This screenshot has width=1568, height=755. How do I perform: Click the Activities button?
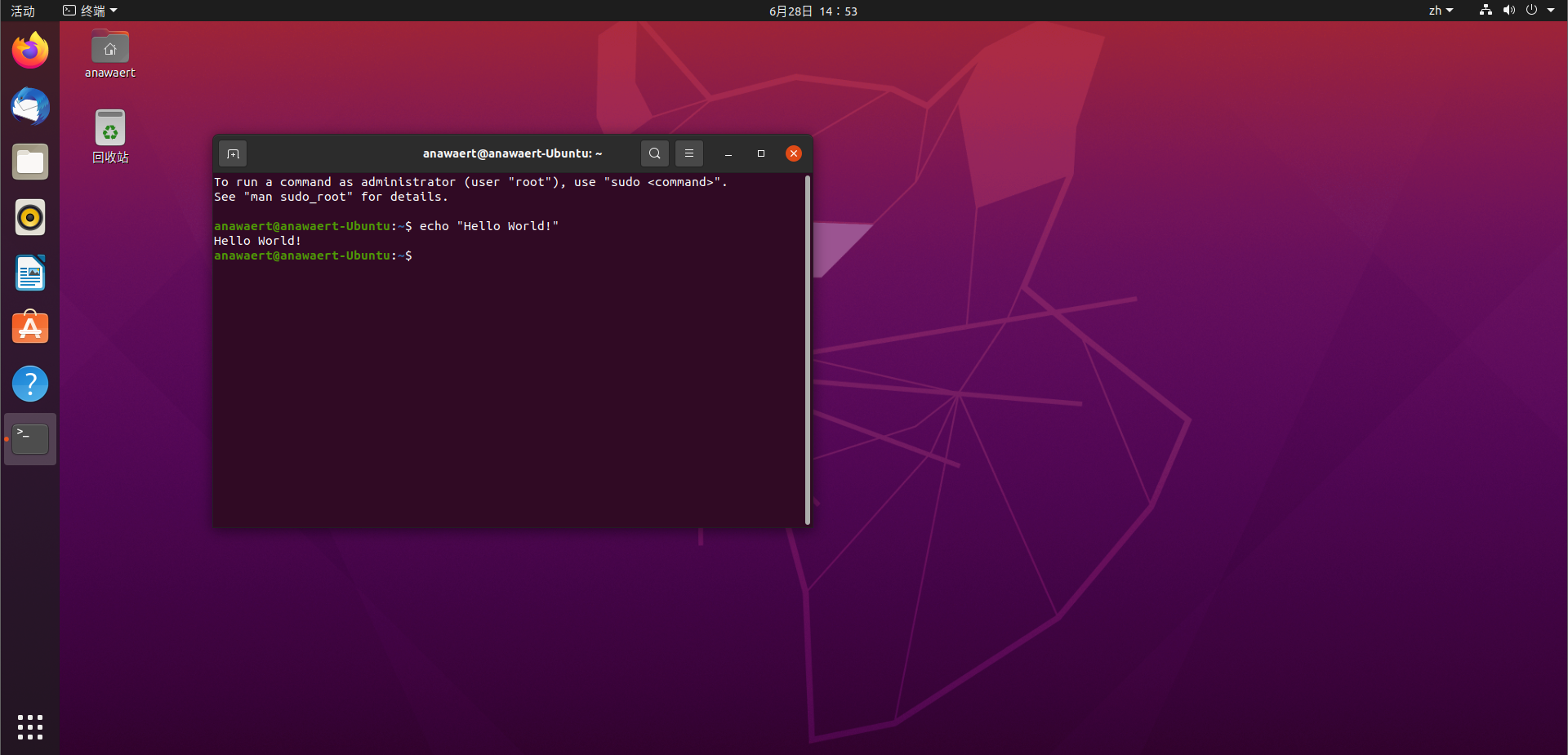[x=23, y=11]
